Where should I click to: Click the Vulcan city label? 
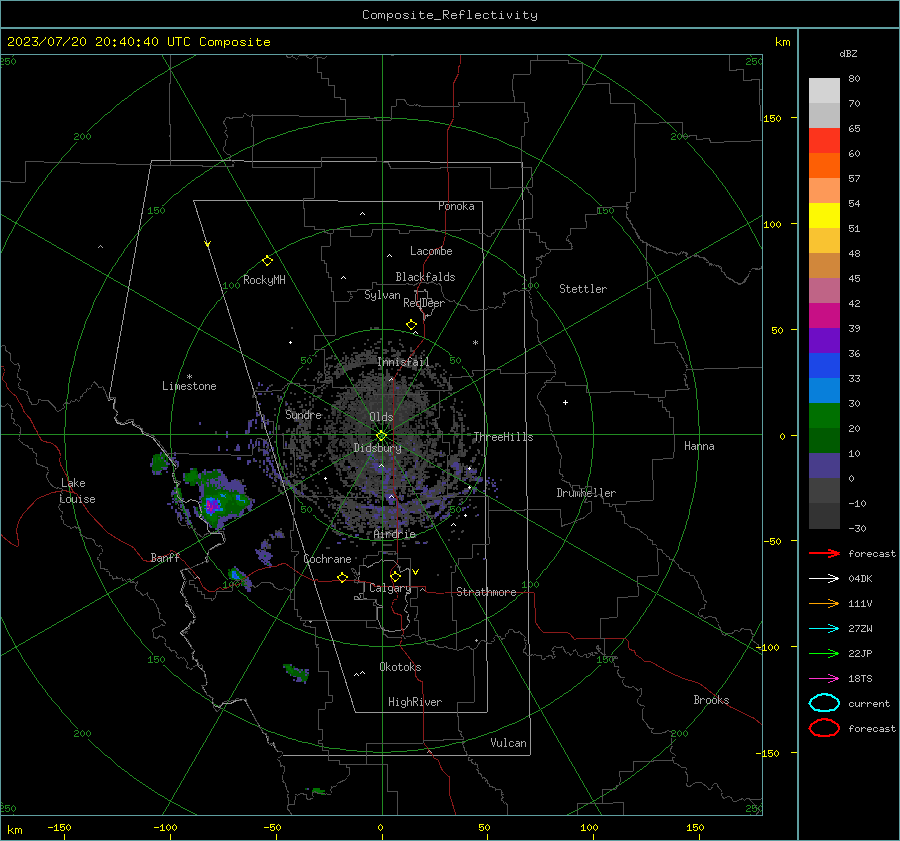click(x=509, y=743)
